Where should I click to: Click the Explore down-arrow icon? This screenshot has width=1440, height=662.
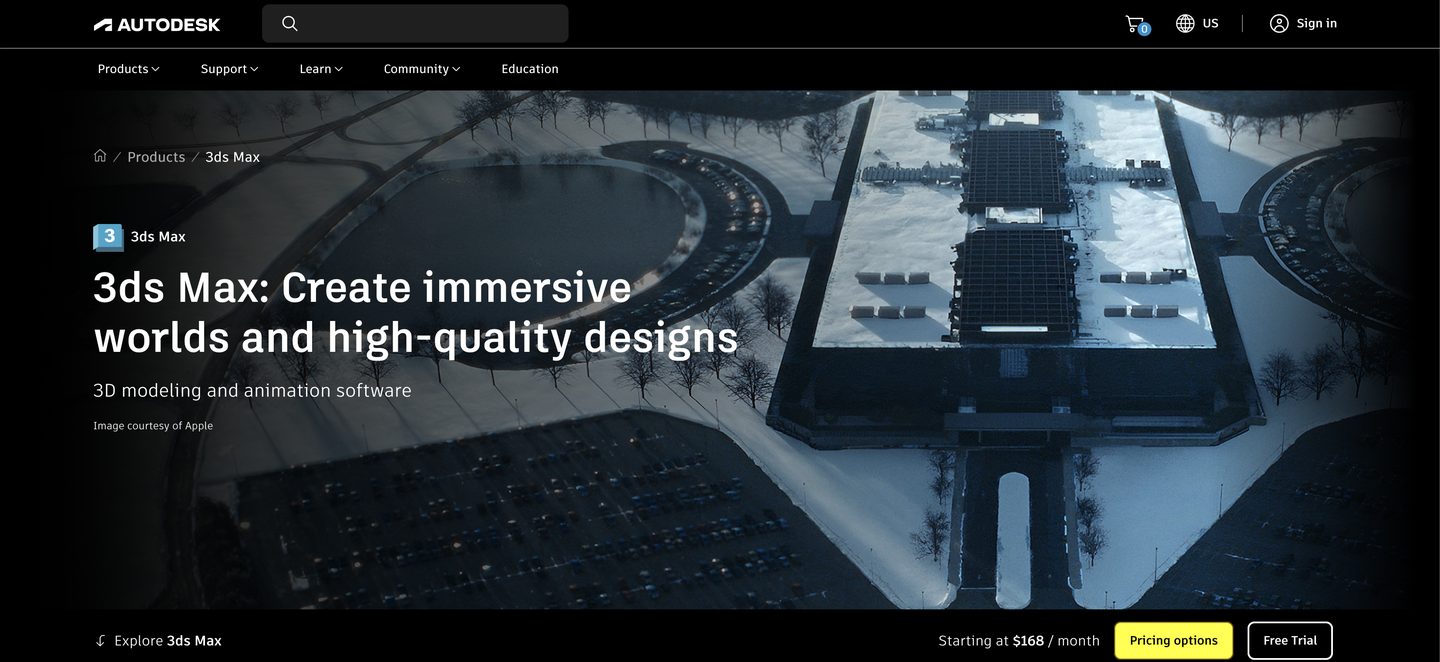click(100, 641)
